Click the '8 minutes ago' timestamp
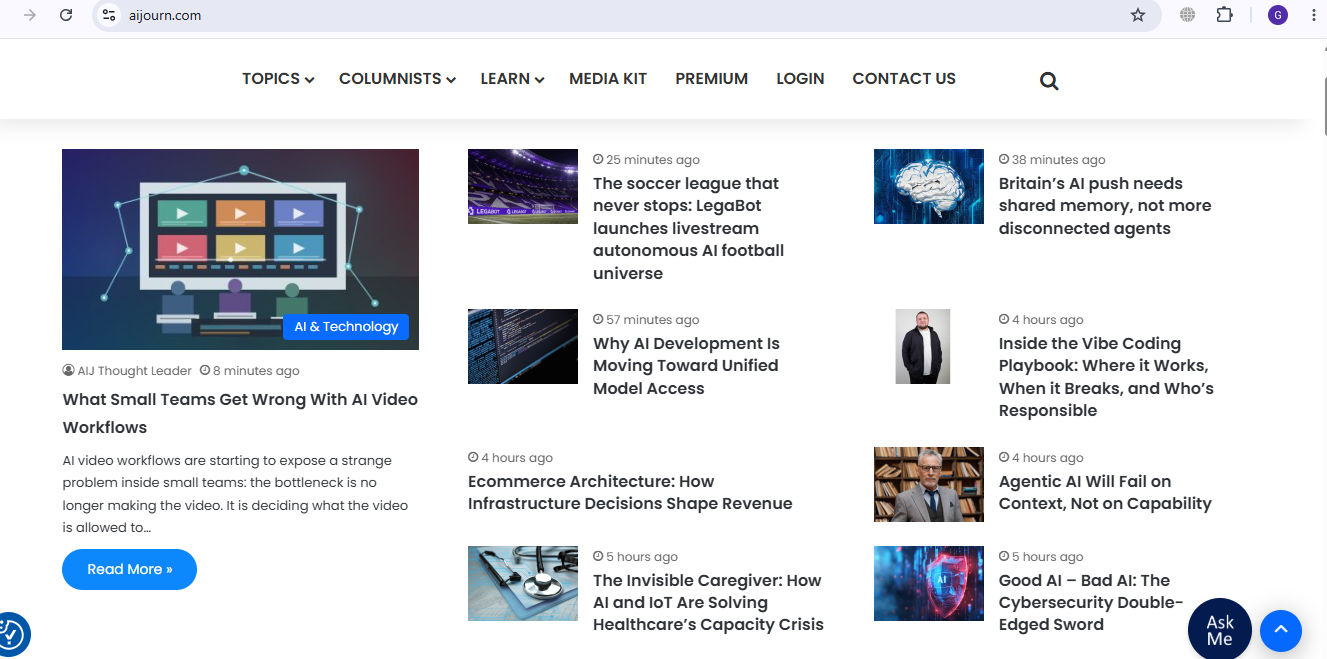The width and height of the screenshot is (1327, 659). (250, 371)
